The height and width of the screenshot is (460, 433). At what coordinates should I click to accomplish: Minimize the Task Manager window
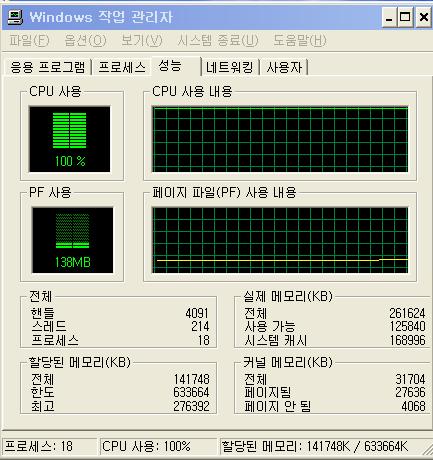[x=389, y=17]
